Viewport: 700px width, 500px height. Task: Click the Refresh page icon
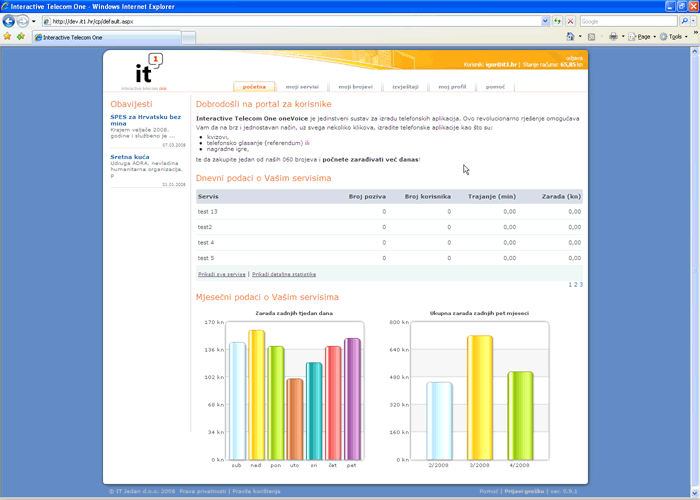[x=558, y=20]
